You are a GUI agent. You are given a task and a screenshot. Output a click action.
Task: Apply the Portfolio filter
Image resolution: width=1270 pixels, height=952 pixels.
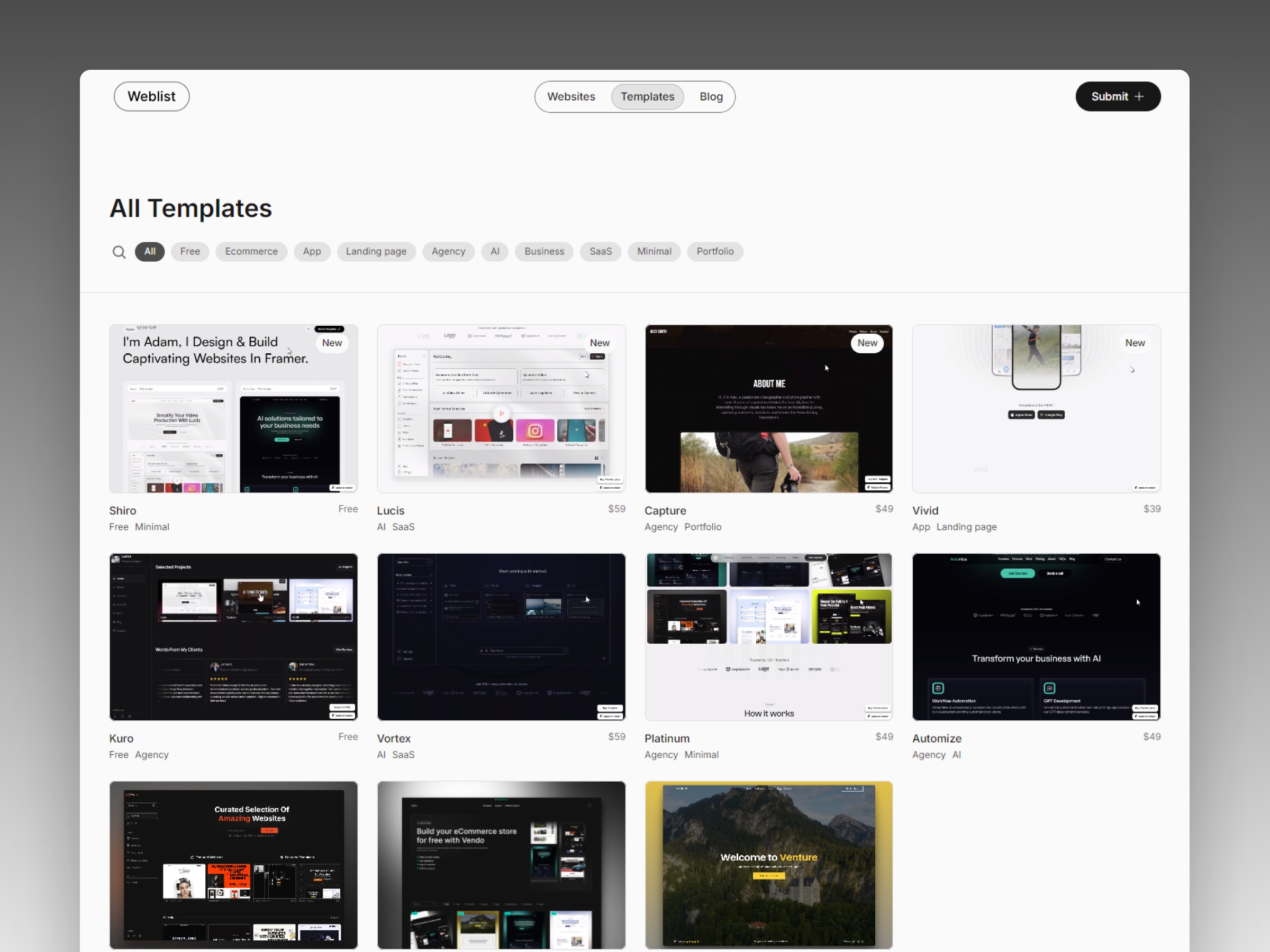715,251
